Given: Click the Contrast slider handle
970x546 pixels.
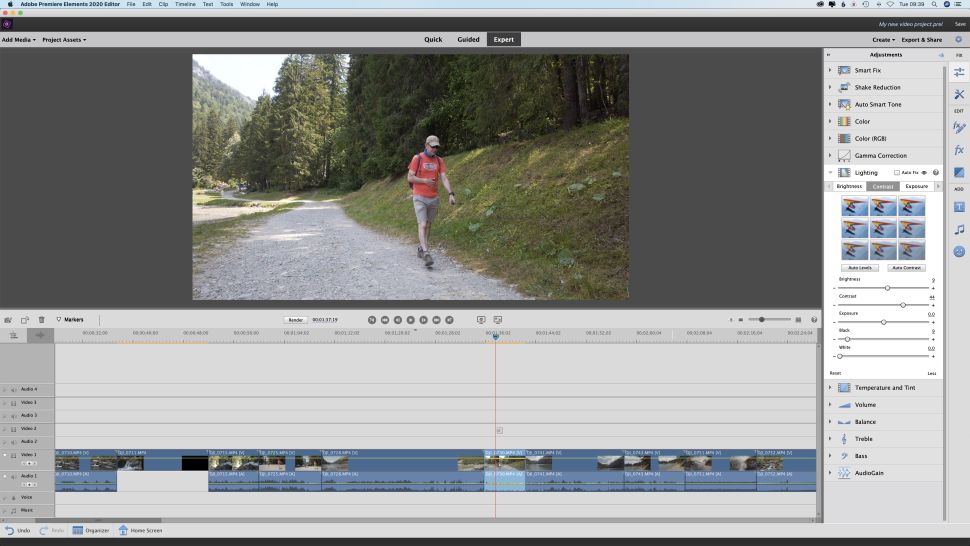Looking at the screenshot, I should pos(903,305).
